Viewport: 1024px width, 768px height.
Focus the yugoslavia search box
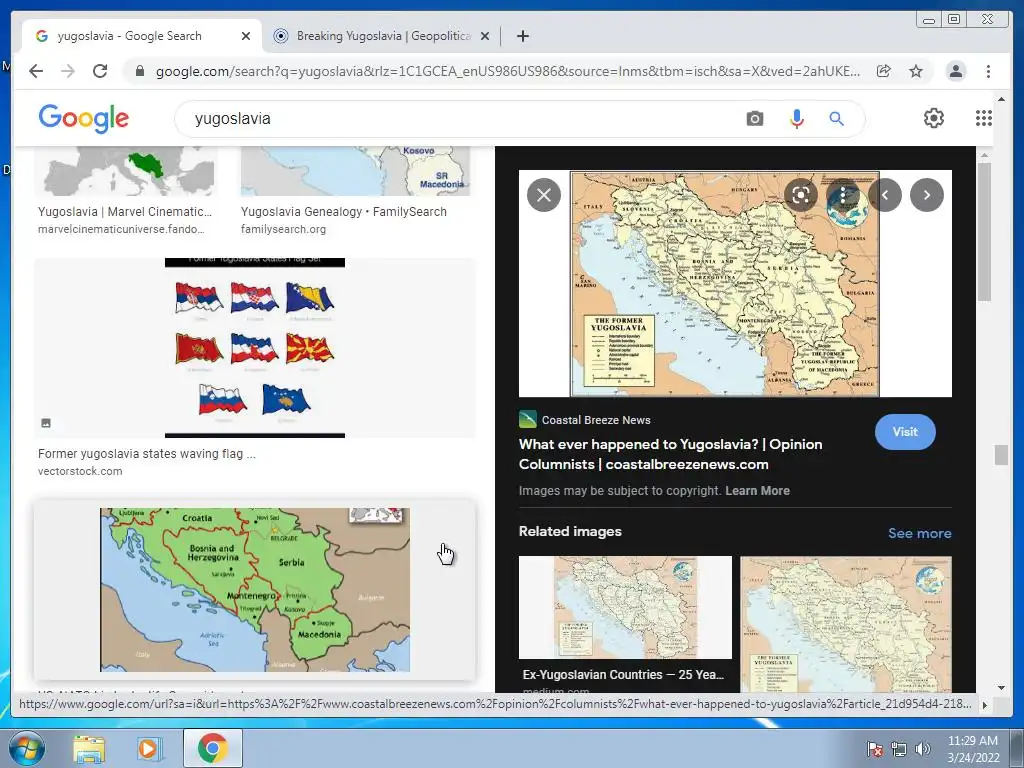tap(457, 119)
